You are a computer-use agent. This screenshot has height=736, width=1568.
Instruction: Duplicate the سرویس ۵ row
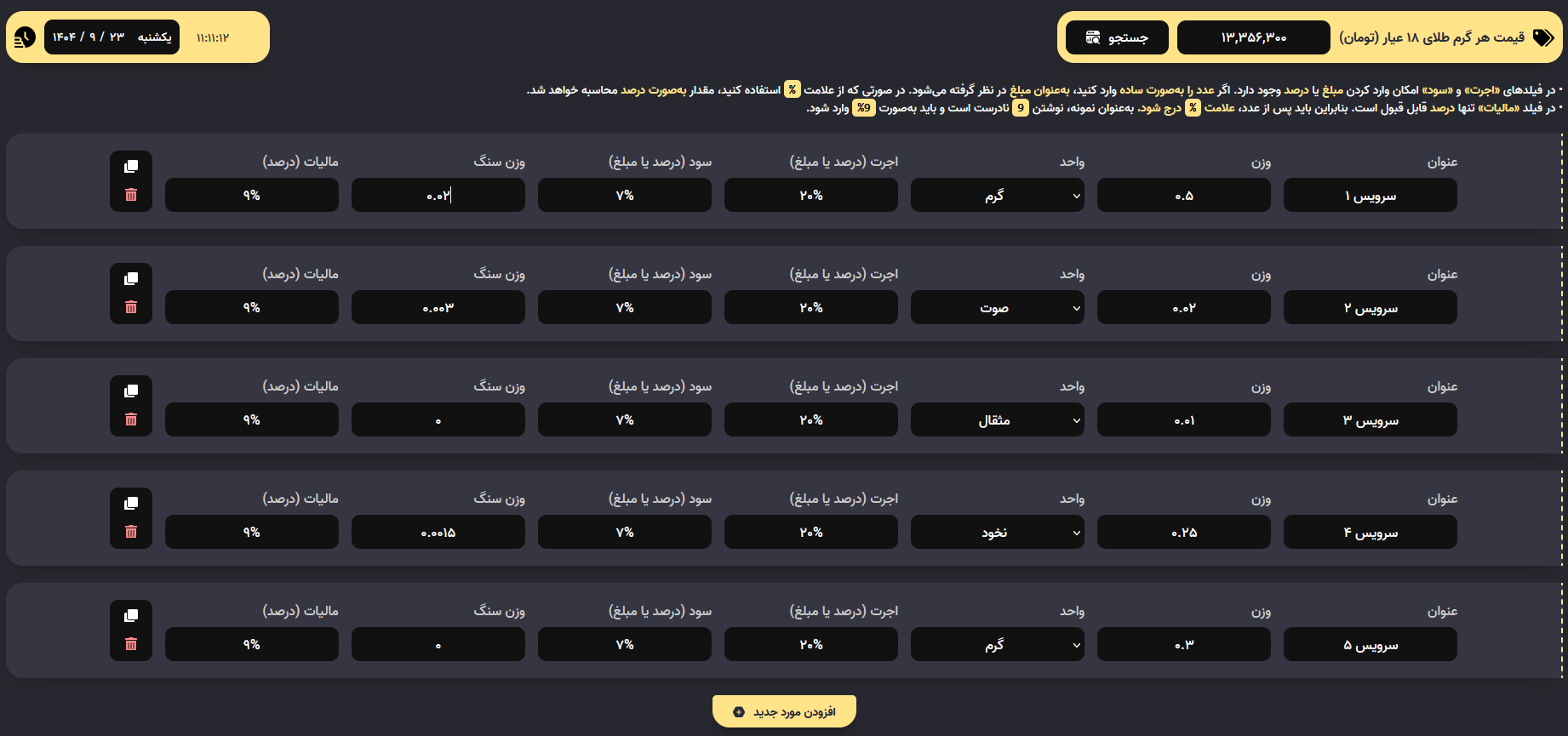[x=131, y=616]
